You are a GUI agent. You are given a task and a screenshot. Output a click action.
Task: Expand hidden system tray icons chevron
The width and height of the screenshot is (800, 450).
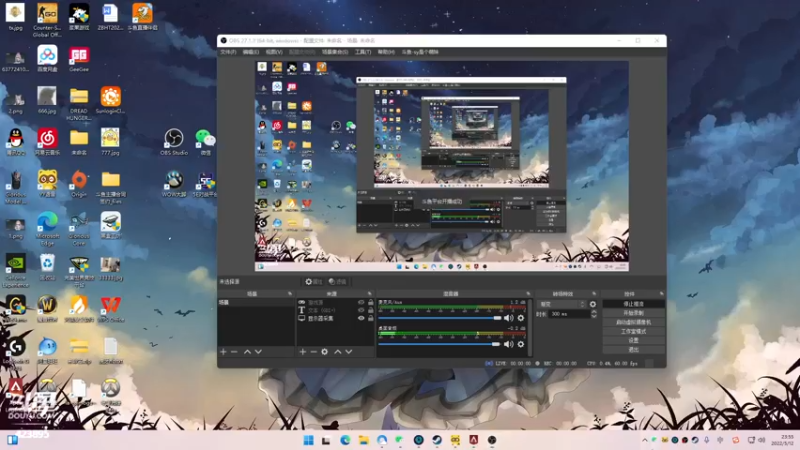click(644, 440)
